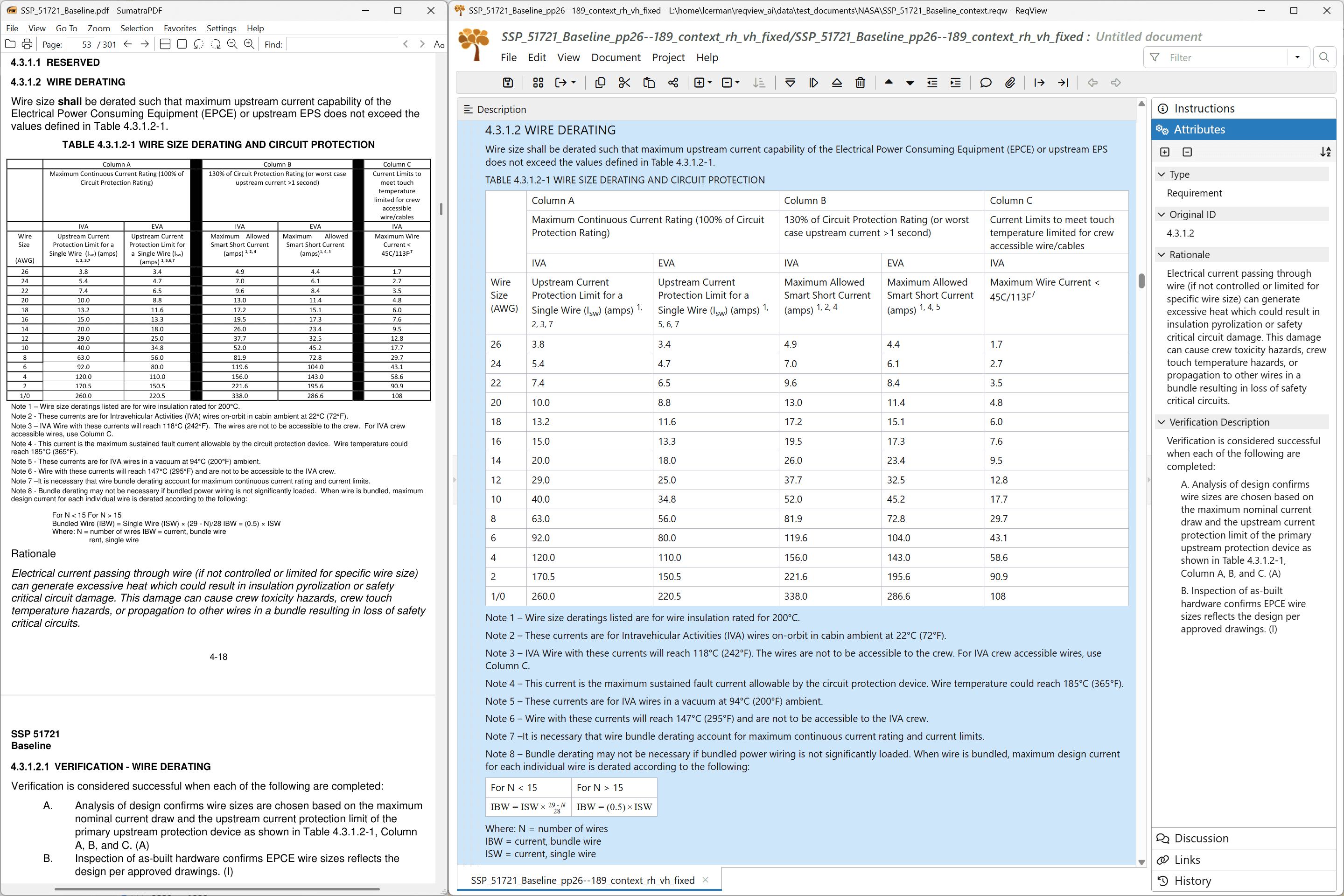Move object down with the triangle arrow
1344x896 pixels.
click(x=910, y=84)
